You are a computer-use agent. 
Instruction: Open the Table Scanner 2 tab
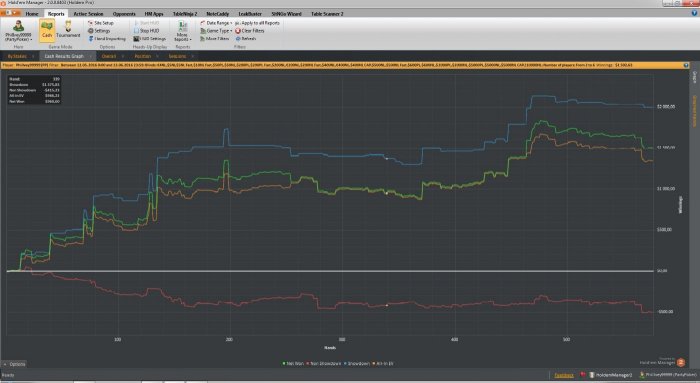pyautogui.click(x=327, y=14)
